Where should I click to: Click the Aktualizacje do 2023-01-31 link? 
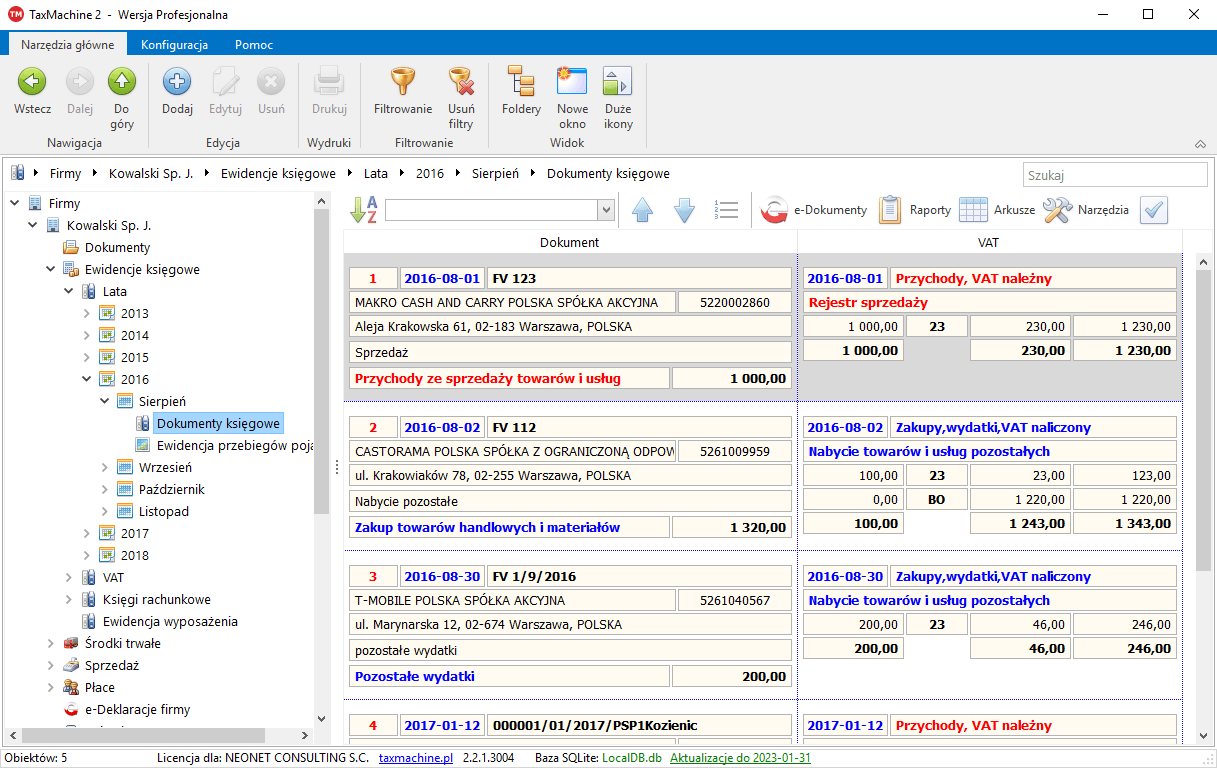pos(740,758)
